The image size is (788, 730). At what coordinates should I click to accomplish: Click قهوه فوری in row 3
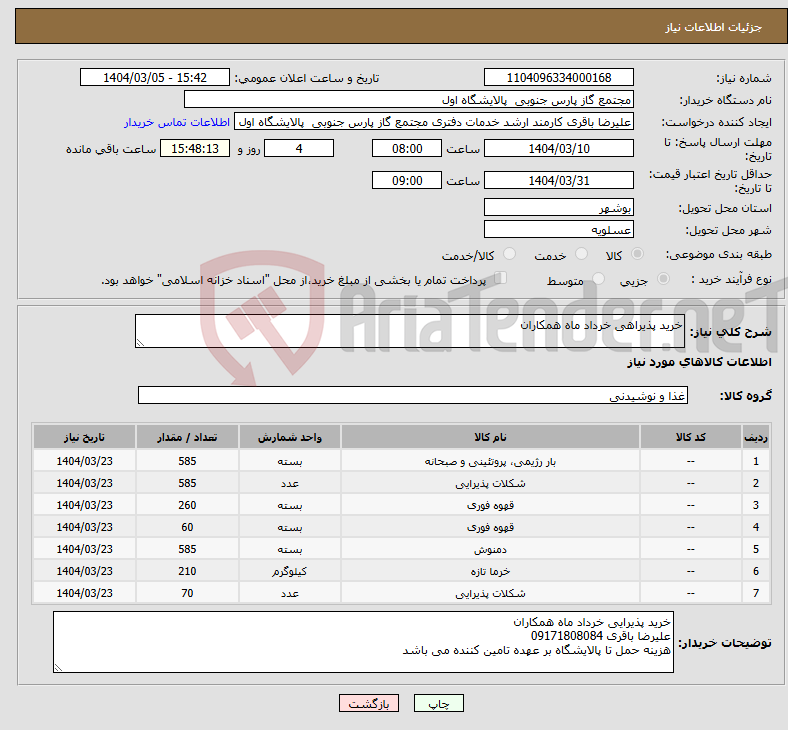[x=490, y=505]
